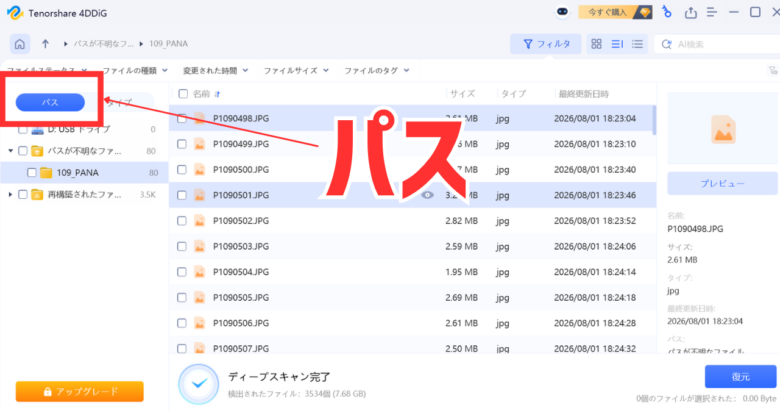Click the プレビュー preview button
The width and height of the screenshot is (780, 410).
[722, 184]
